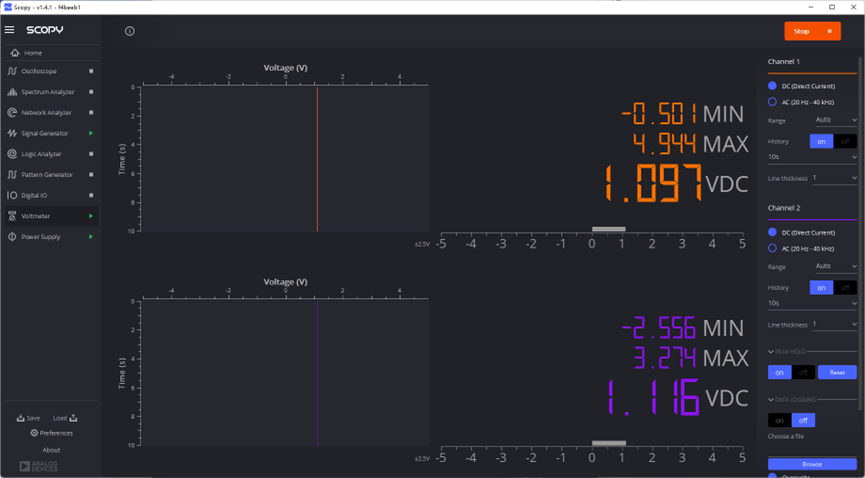Click Channel 1 1.097 VDC reading

[x=676, y=184]
